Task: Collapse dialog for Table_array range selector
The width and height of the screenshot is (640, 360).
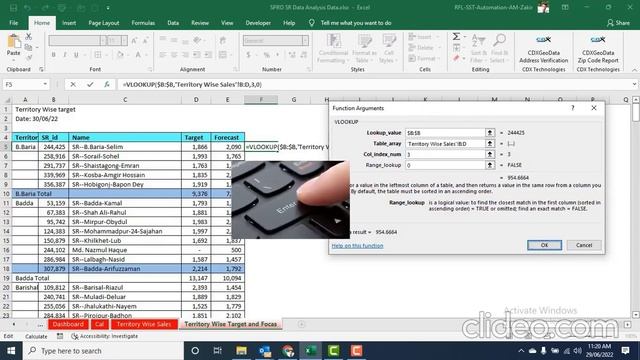Action: 490,144
